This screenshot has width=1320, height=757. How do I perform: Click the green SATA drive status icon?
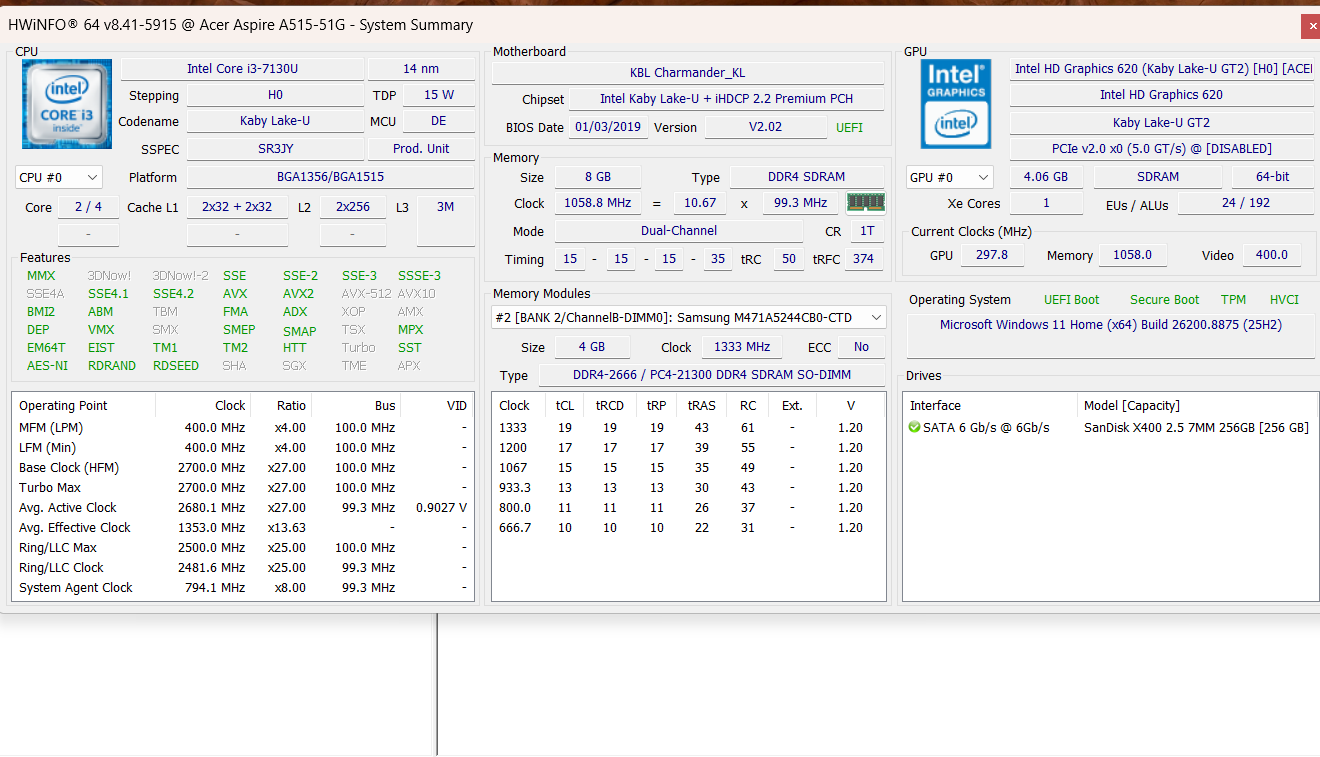point(915,427)
